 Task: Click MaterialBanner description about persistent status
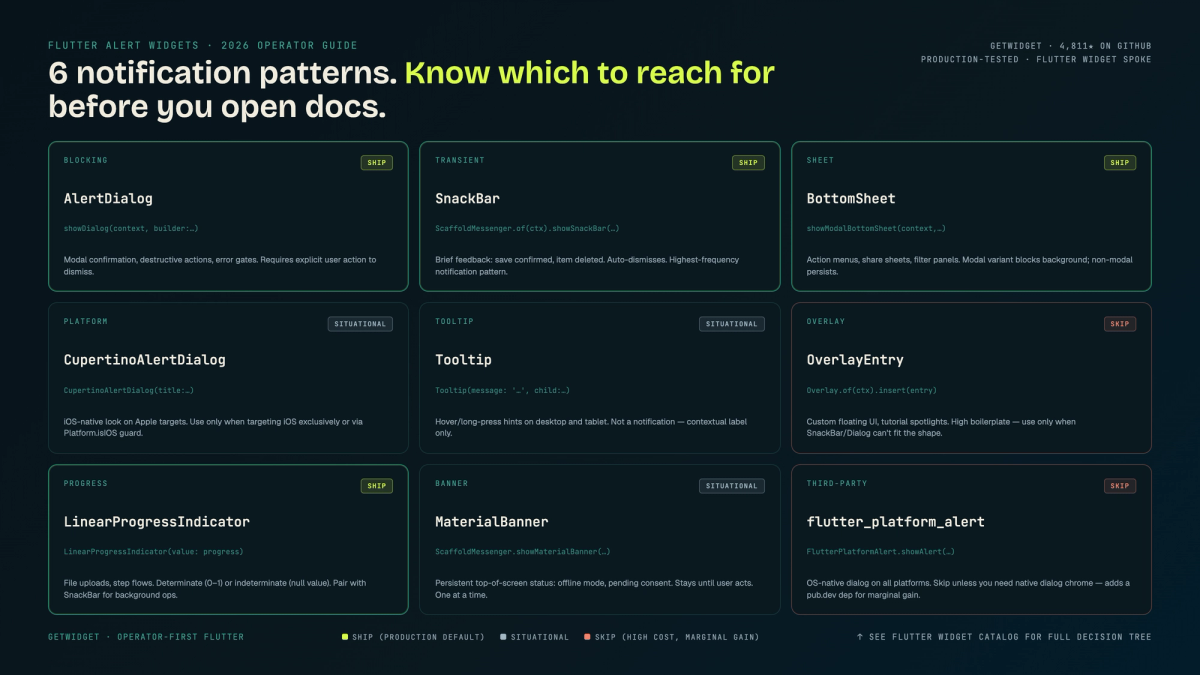tap(594, 589)
